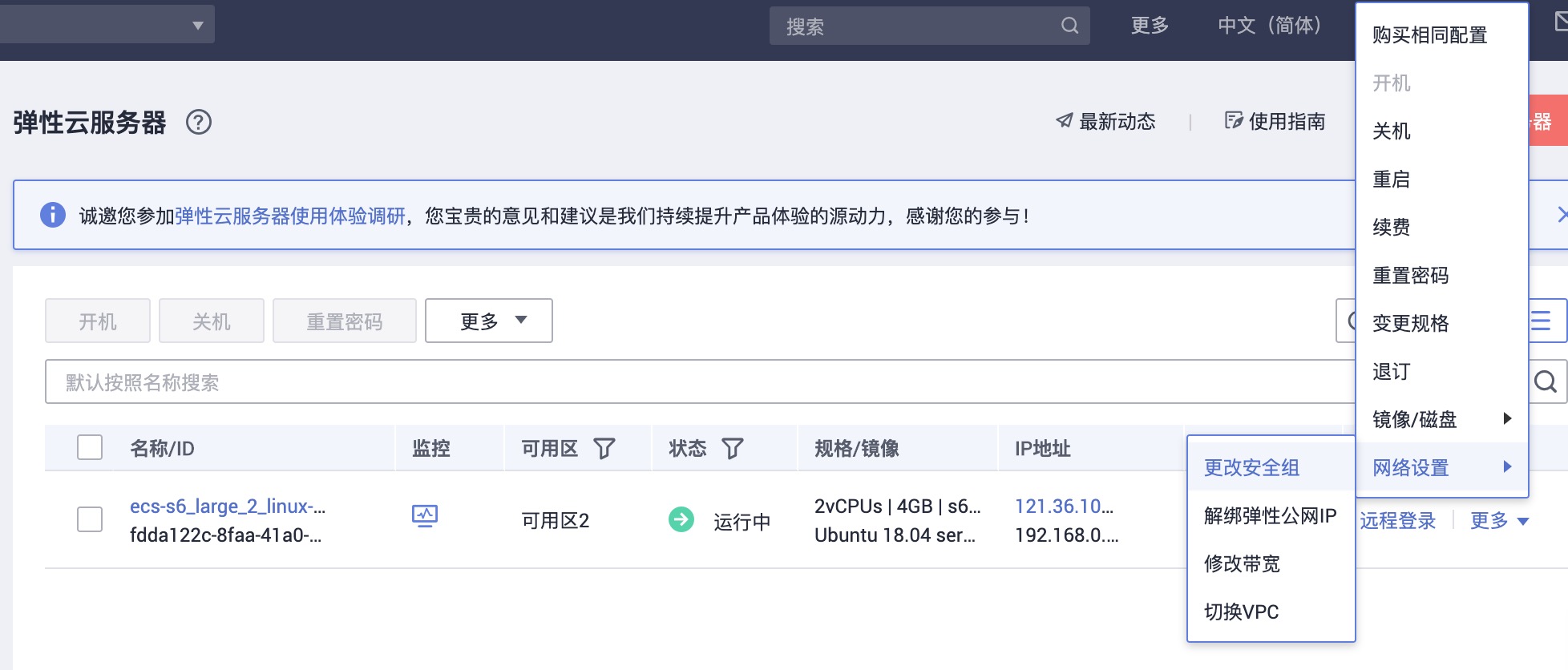Click the blue info icon in survey banner
Viewport: 1568px width, 670px height.
tap(53, 215)
